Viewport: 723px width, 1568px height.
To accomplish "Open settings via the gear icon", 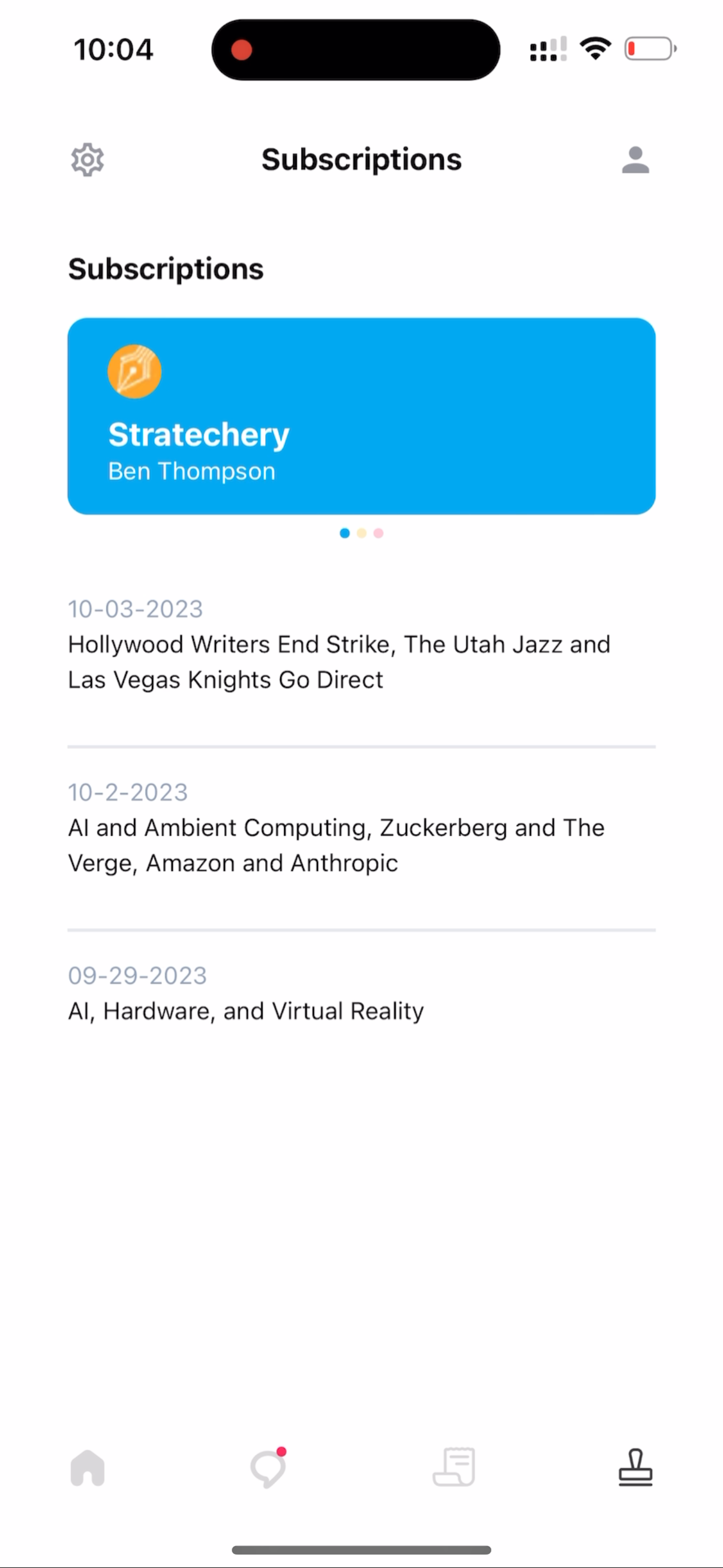I will click(87, 160).
